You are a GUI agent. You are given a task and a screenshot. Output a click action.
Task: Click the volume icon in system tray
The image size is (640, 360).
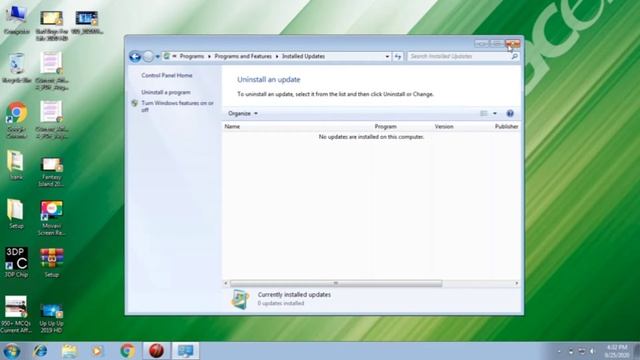pyautogui.click(x=593, y=351)
